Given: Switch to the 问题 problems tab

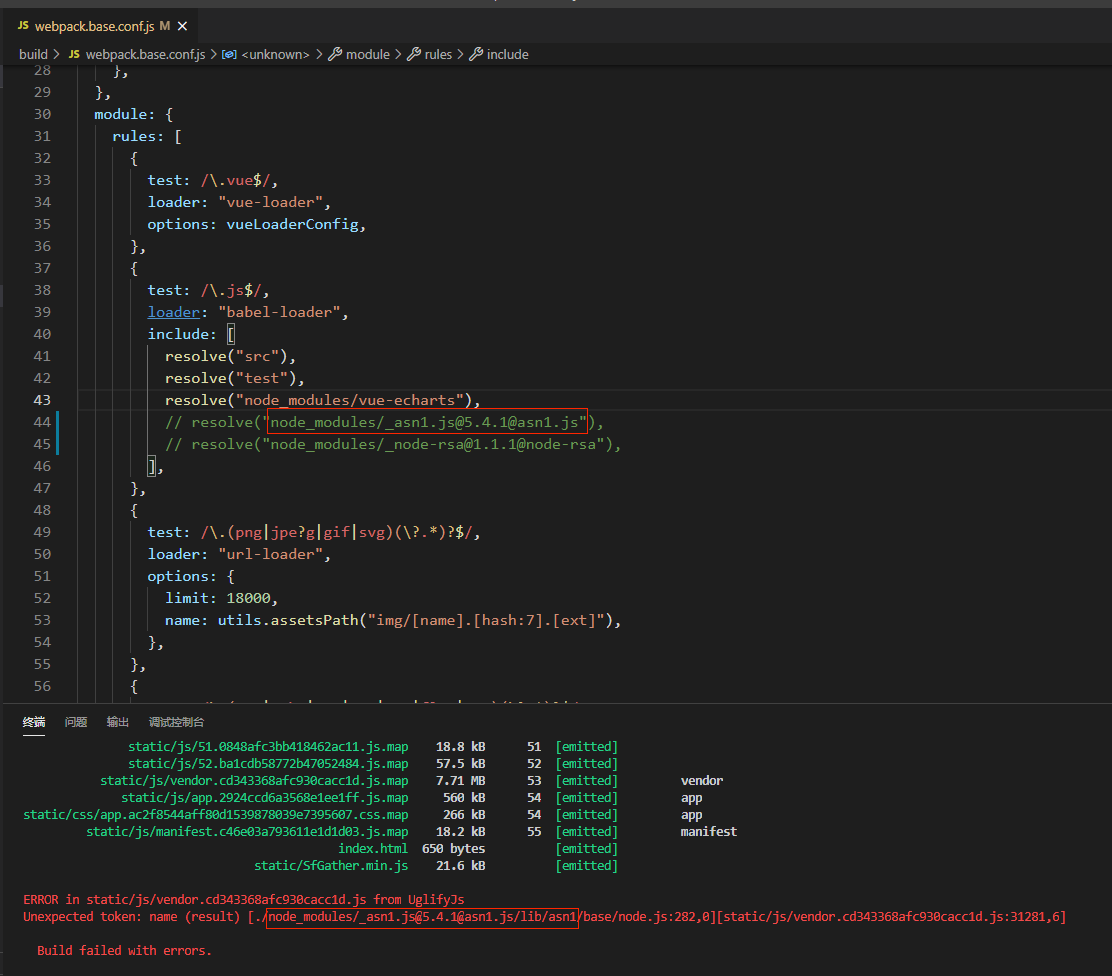Looking at the screenshot, I should pyautogui.click(x=76, y=722).
